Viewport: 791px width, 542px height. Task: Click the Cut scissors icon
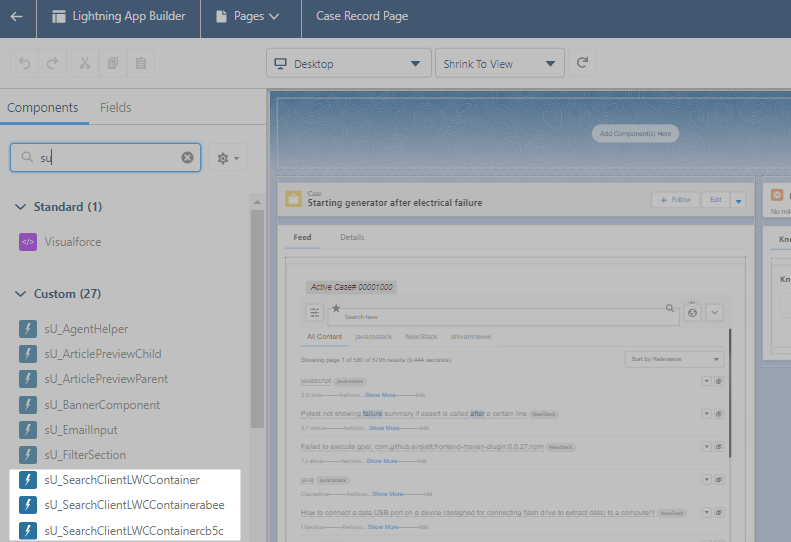click(x=85, y=63)
